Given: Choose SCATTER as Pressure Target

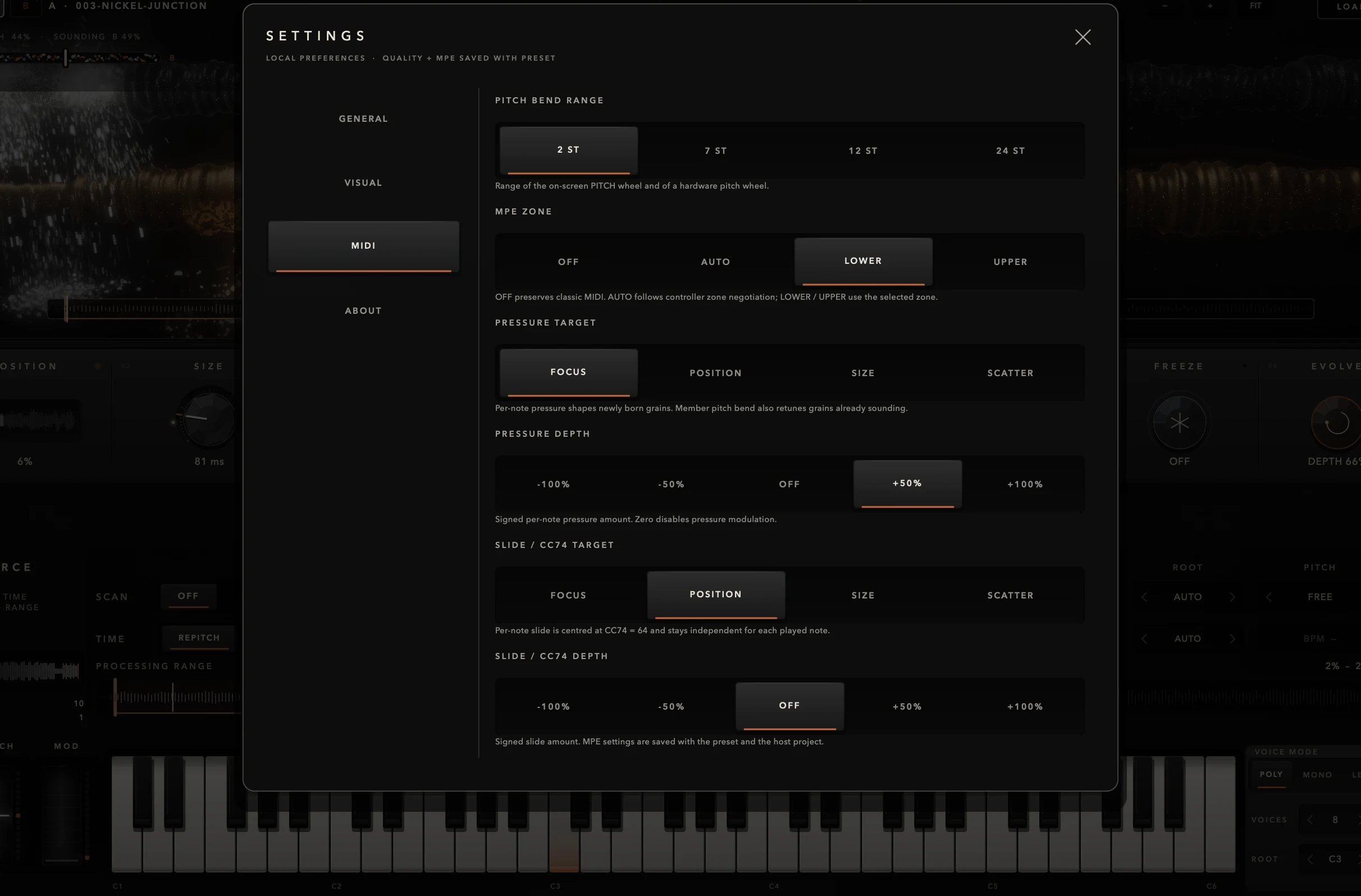Looking at the screenshot, I should [x=1010, y=373].
